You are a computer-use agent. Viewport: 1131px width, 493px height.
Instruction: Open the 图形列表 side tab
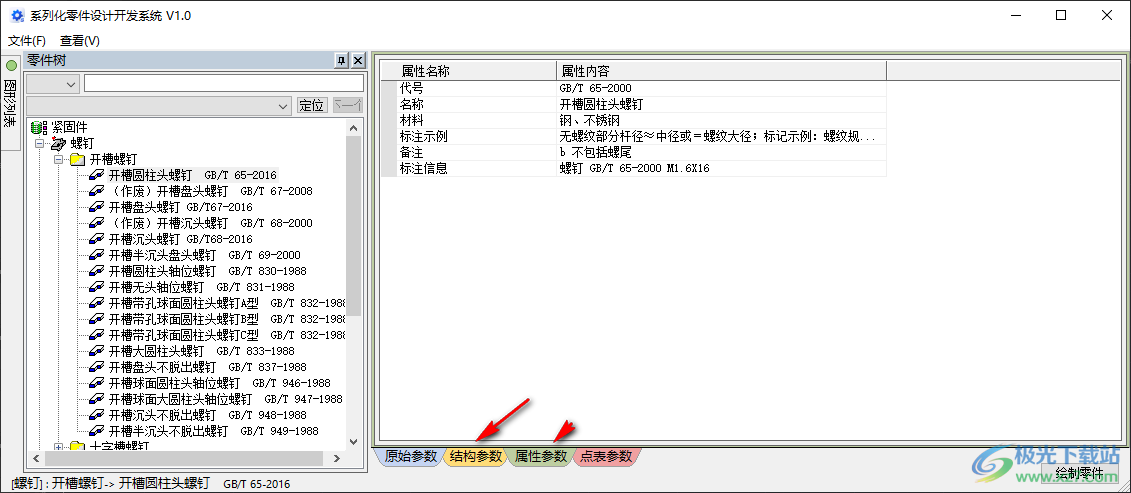tap(11, 102)
